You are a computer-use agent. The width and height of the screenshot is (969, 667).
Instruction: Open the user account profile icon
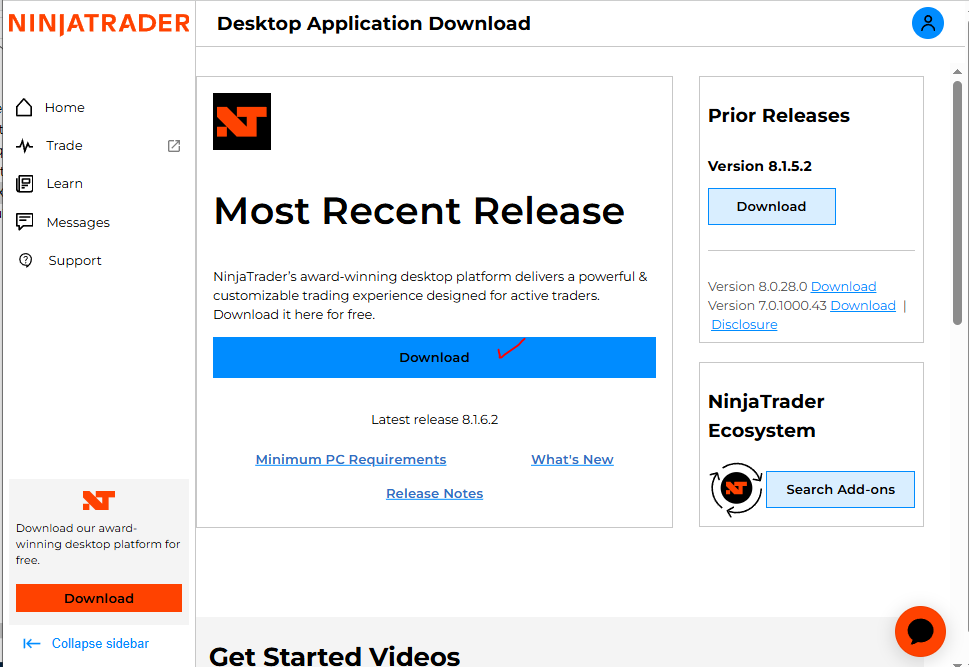pos(928,23)
